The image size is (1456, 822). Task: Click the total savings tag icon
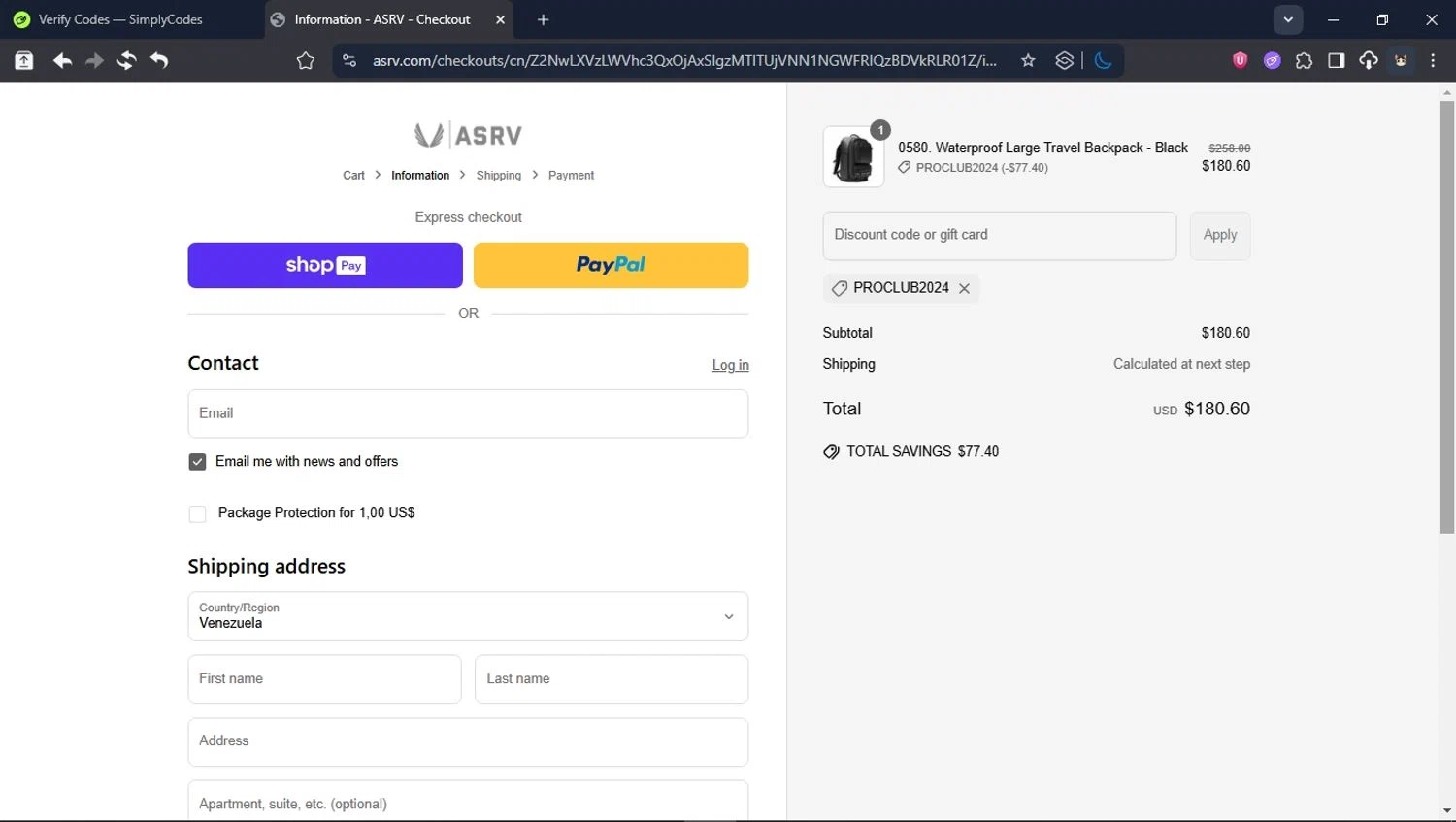[831, 452]
